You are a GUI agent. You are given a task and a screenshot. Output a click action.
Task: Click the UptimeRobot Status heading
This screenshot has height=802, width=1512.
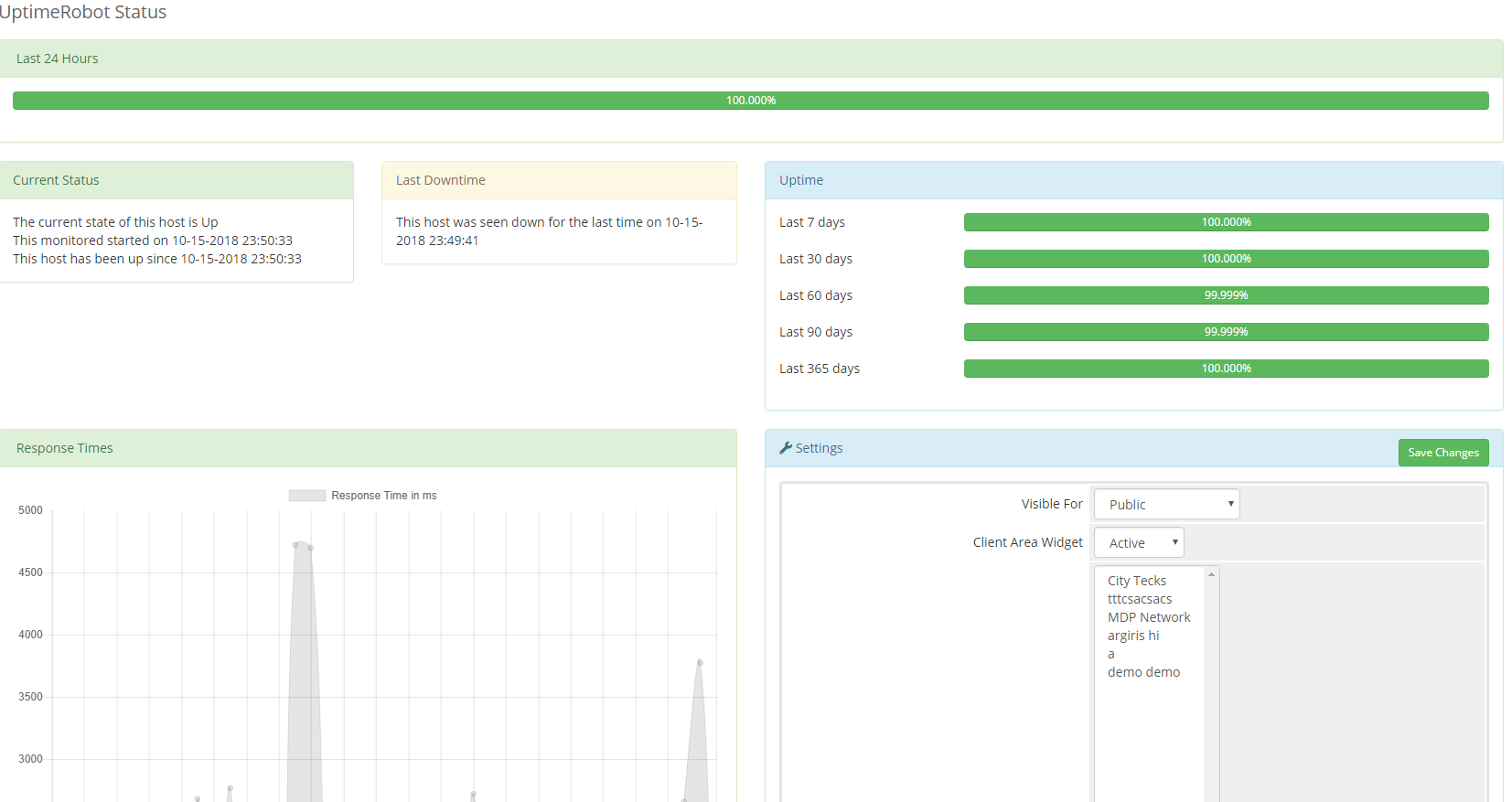coord(82,12)
